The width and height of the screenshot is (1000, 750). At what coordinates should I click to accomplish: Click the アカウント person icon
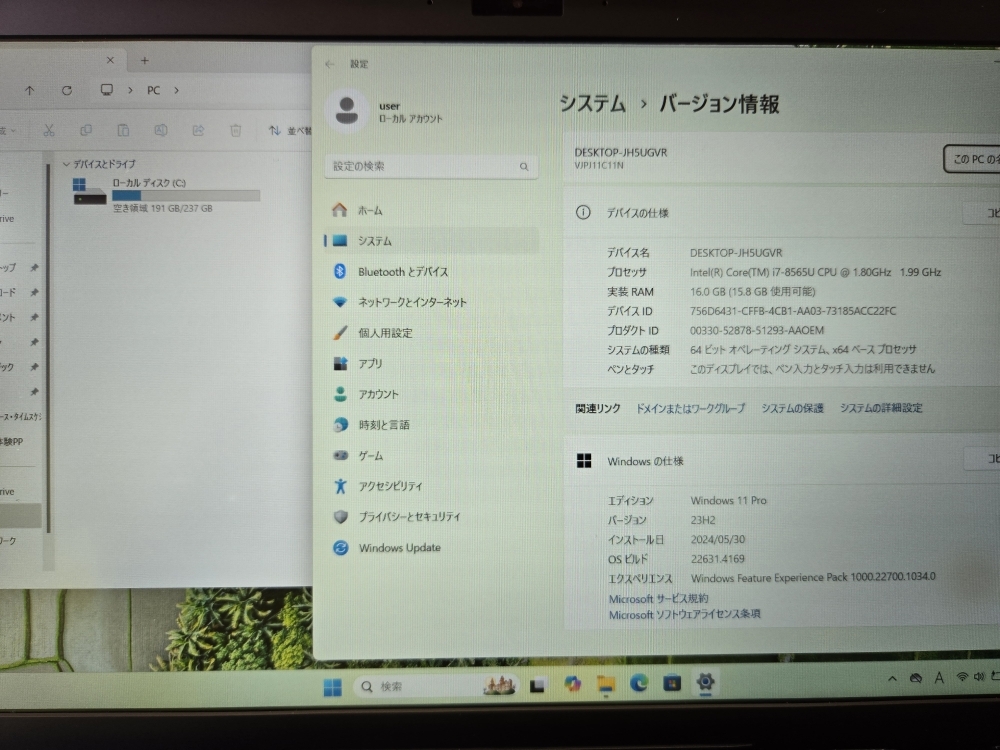[341, 394]
